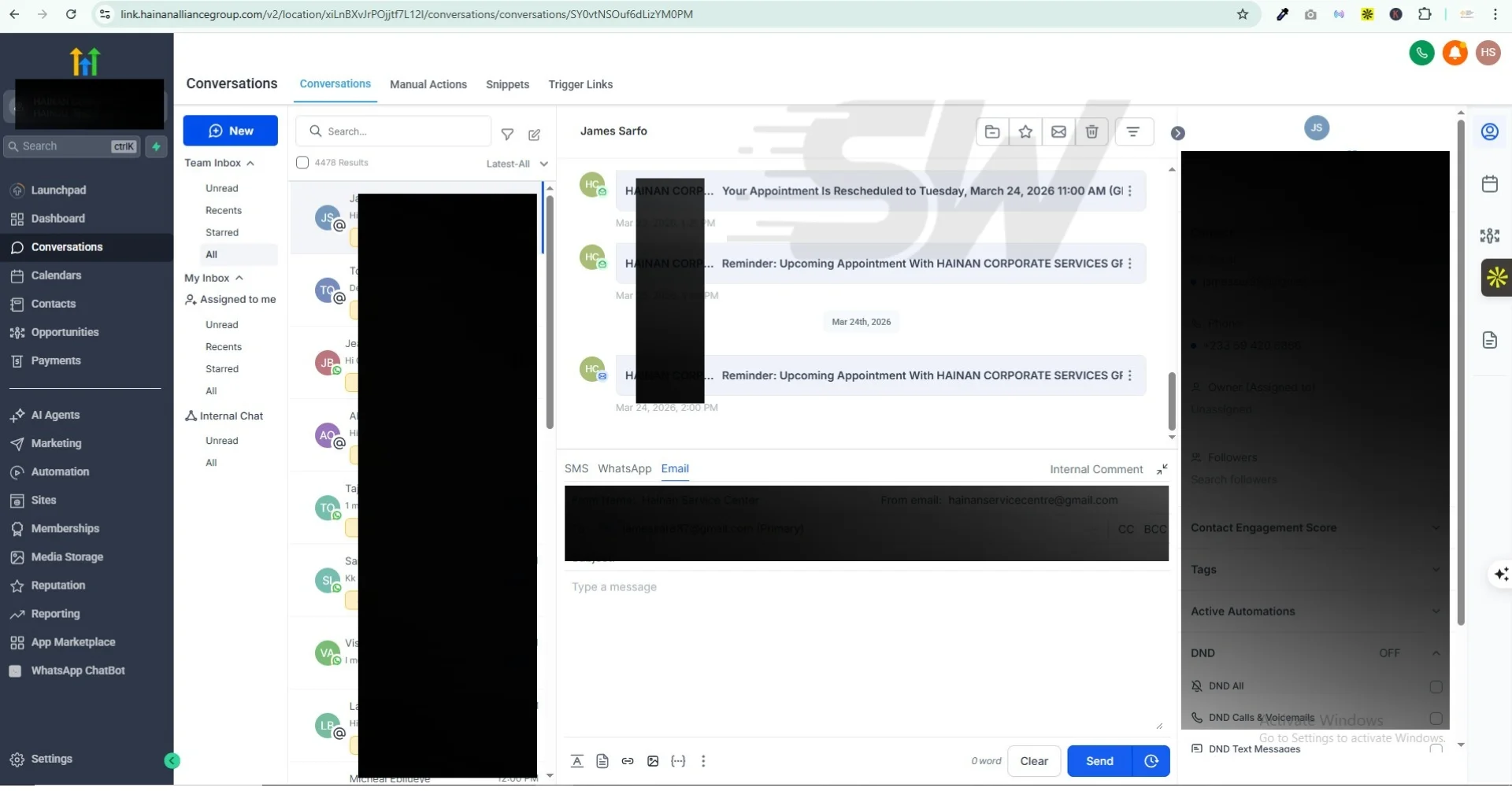Click the trash delete conversation icon

(1091, 132)
